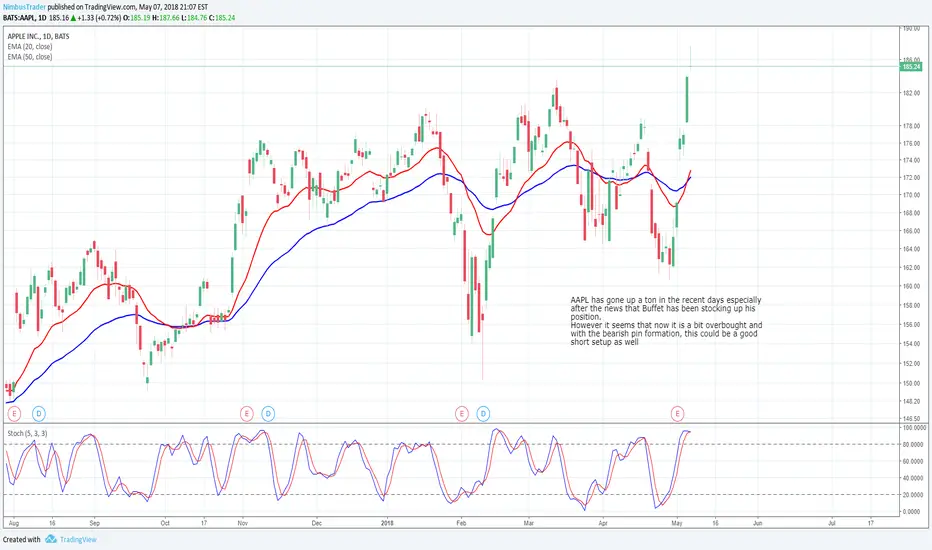Viewport: 932px width, 550px height.
Task: Open the TradingView link in footer
Action: point(78,539)
